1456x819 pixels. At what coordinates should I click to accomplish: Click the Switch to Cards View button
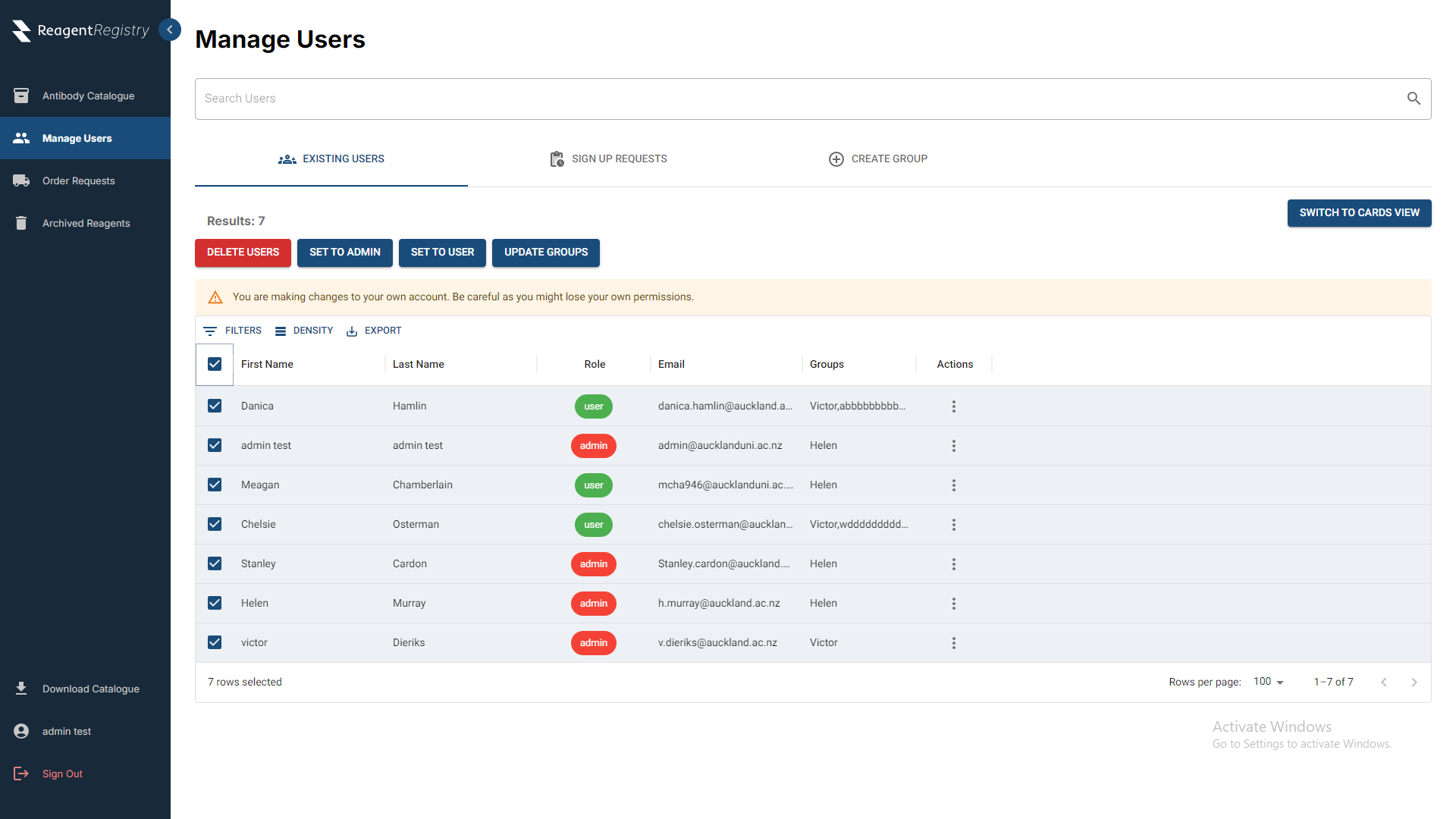click(1360, 212)
